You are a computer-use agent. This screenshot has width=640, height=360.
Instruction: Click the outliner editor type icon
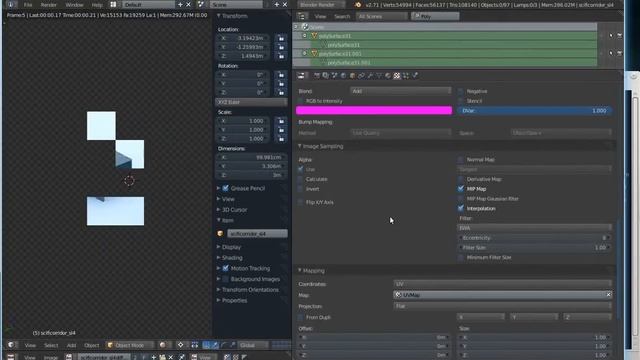coord(302,16)
